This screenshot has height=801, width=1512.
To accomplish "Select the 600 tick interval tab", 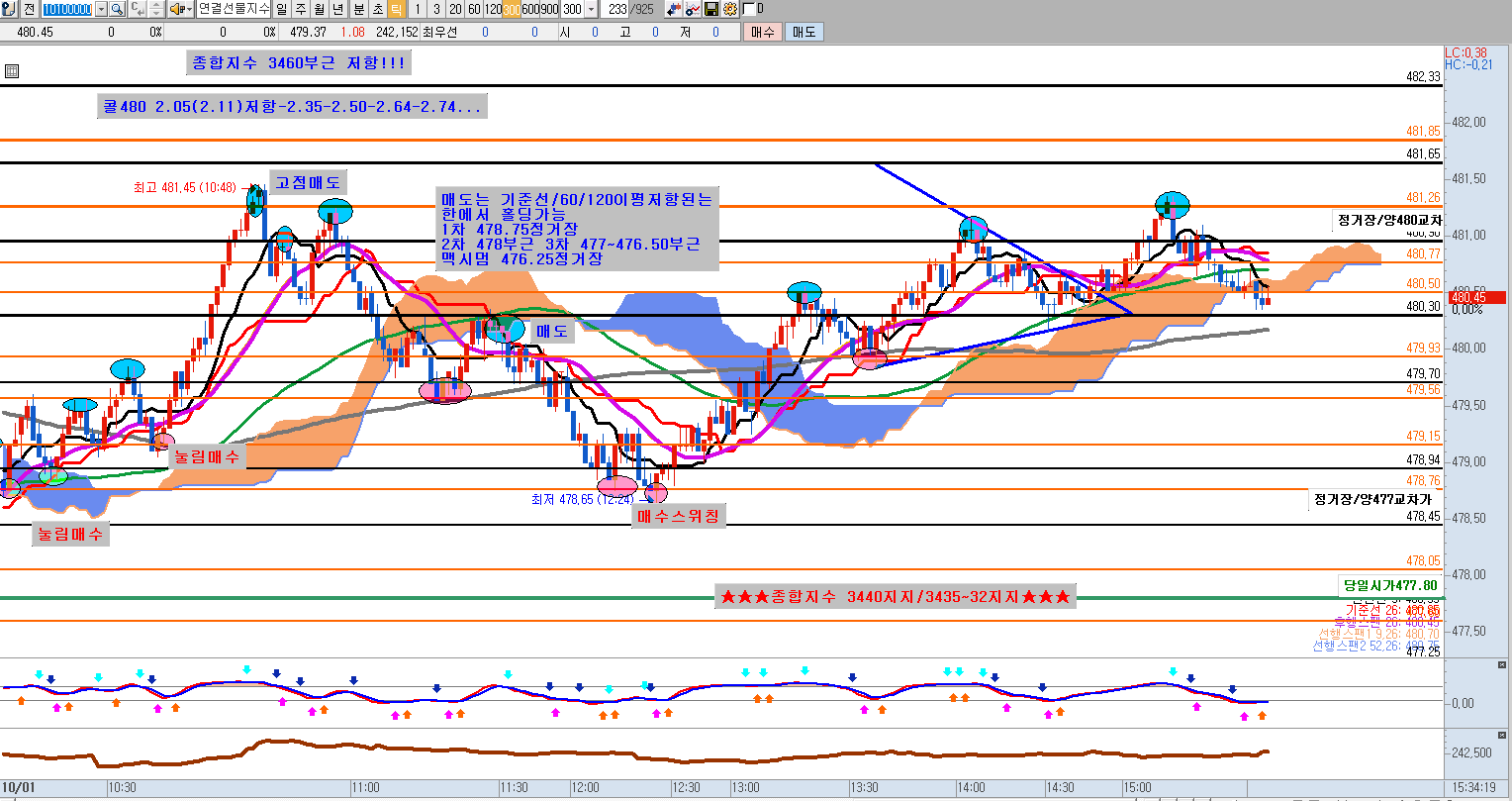I will tap(531, 9).
